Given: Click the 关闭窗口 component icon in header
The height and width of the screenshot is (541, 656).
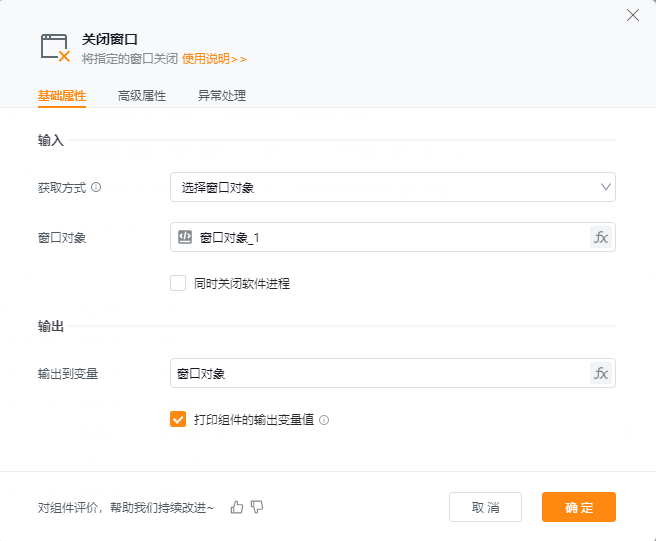Looking at the screenshot, I should (55, 47).
